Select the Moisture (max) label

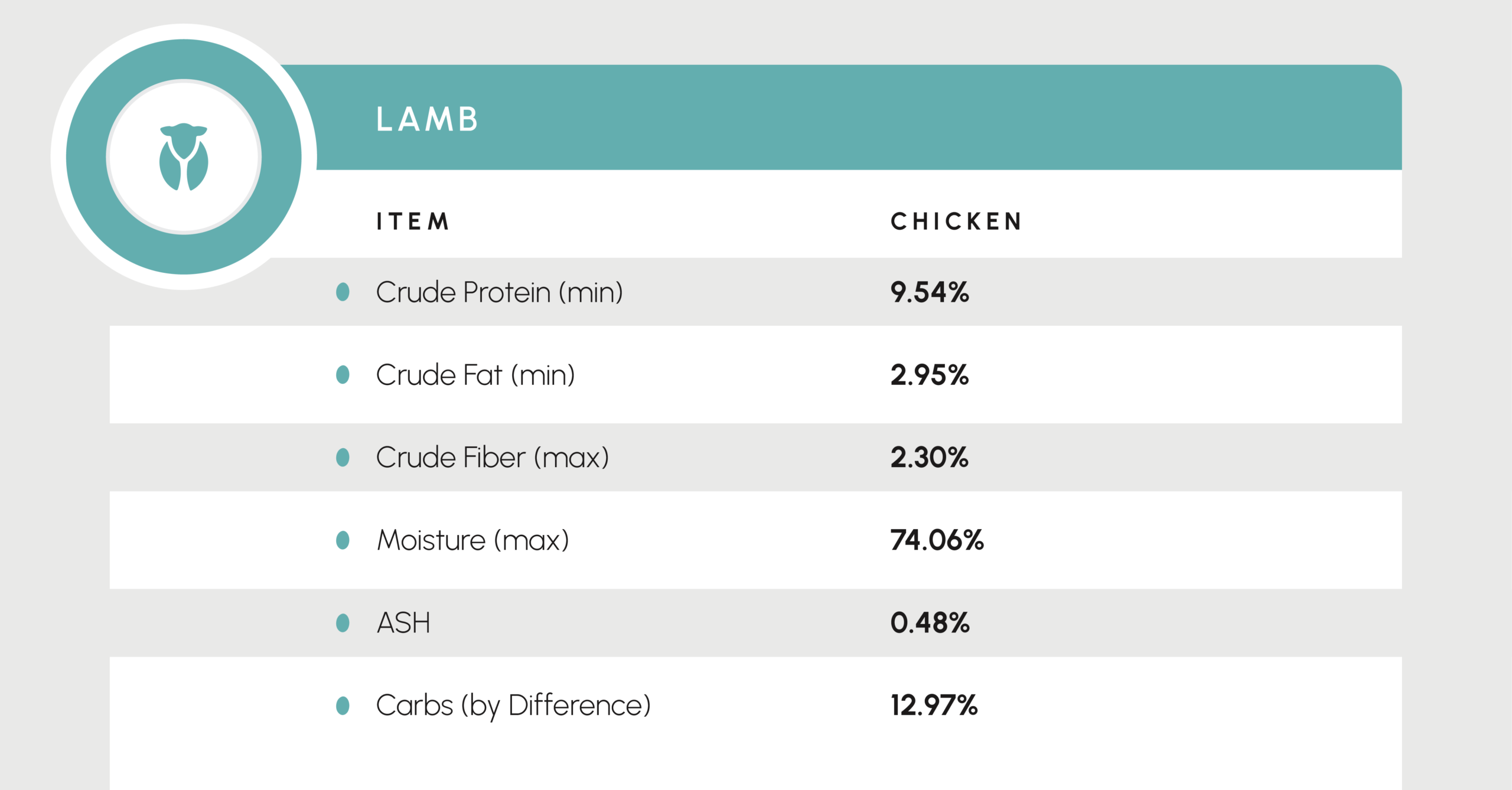click(x=473, y=540)
